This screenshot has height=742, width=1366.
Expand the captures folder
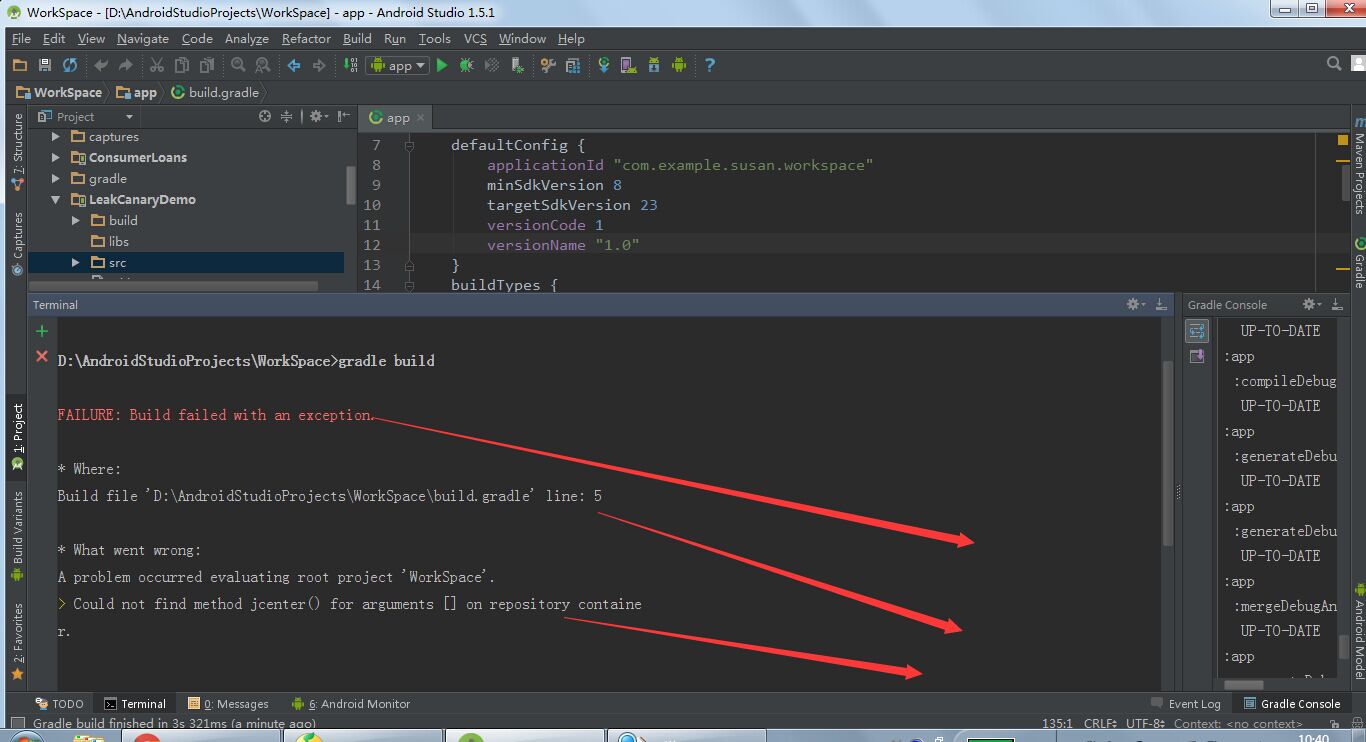pyautogui.click(x=56, y=137)
